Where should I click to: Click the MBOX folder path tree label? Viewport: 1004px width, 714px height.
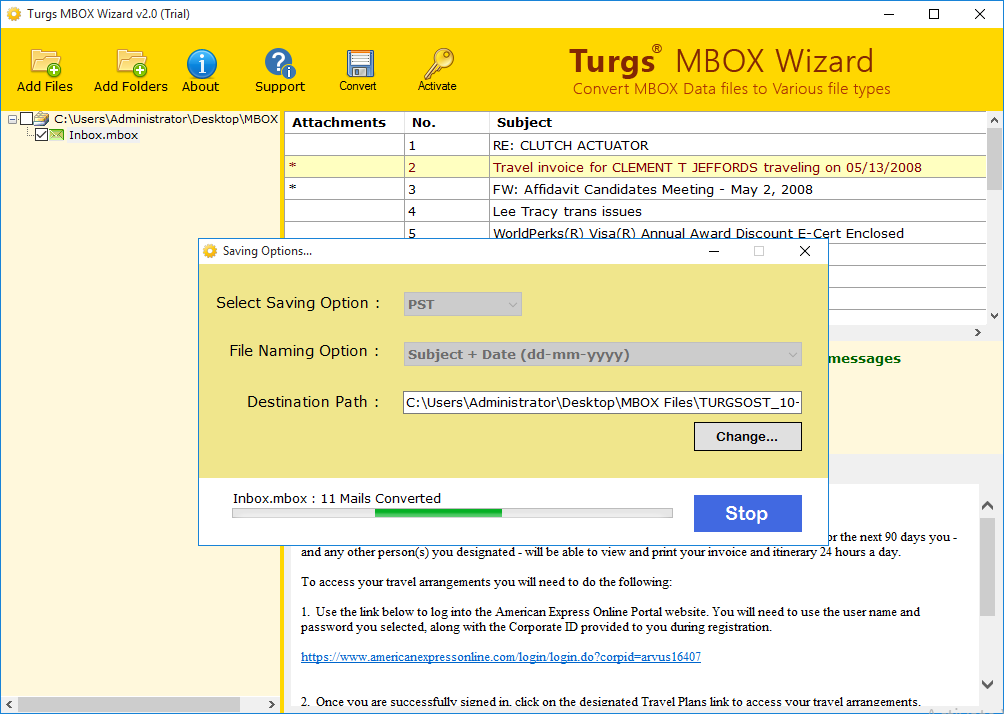coord(166,118)
